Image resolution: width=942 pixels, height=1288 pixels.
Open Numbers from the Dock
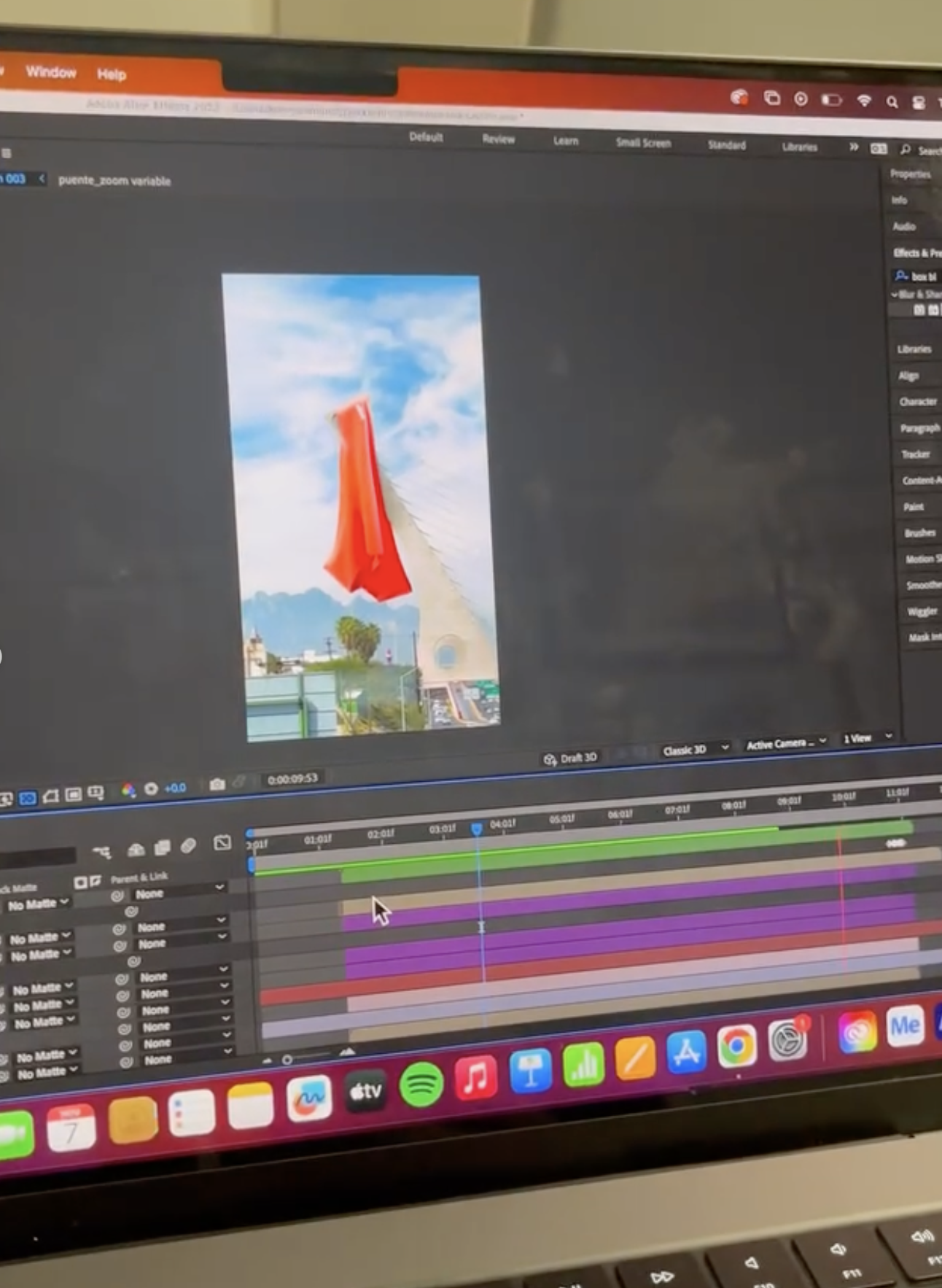click(x=583, y=1064)
